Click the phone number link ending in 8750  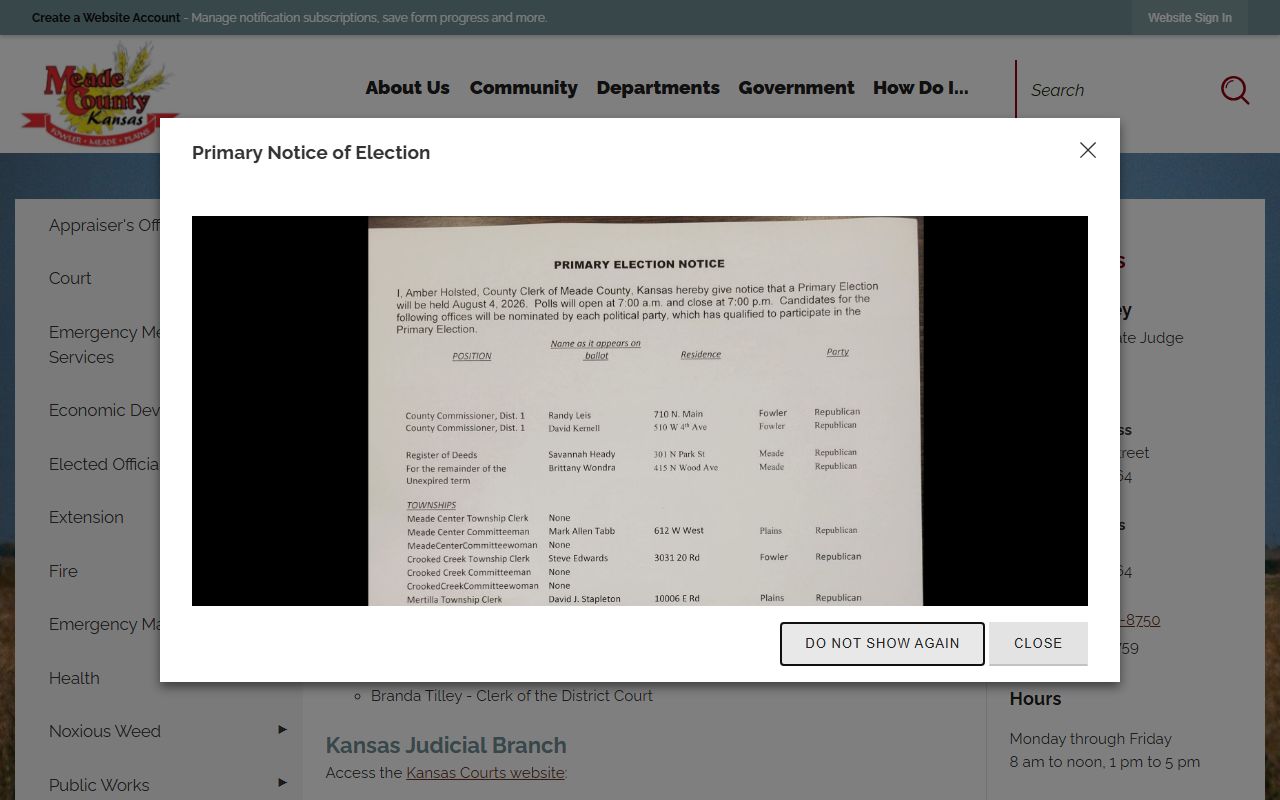pos(1140,620)
